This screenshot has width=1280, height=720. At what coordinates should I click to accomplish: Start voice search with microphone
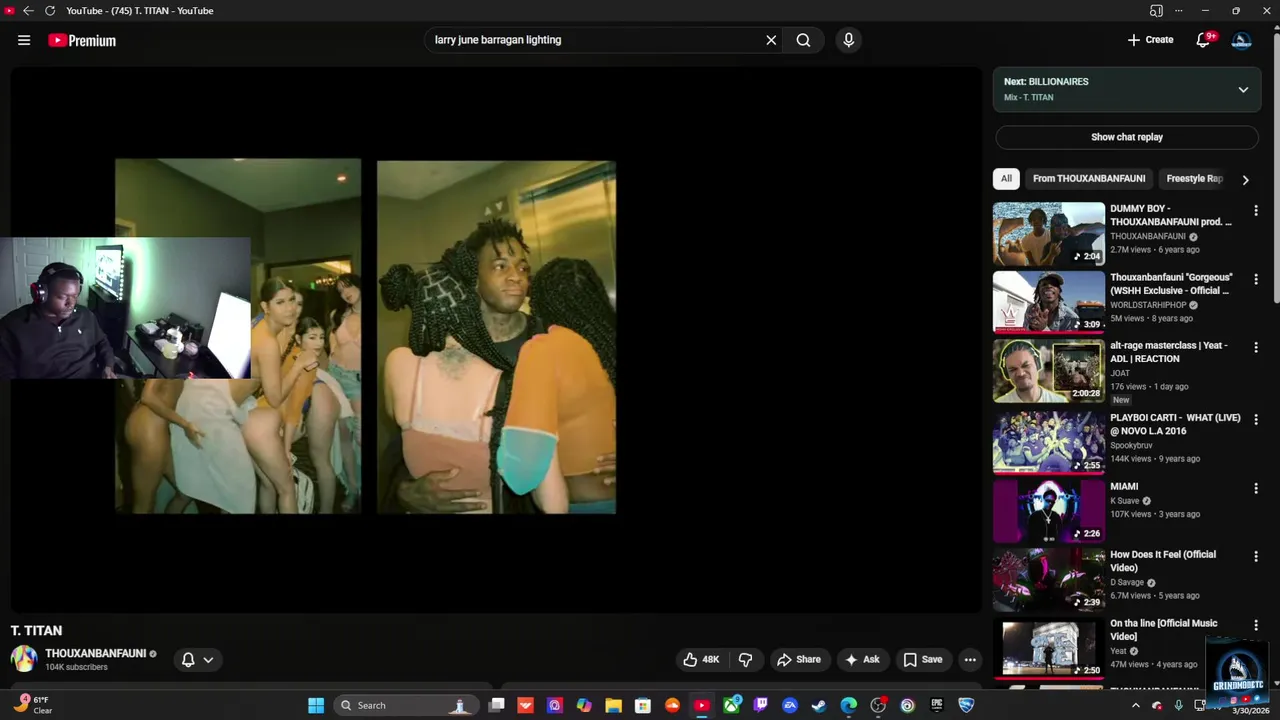(x=848, y=40)
